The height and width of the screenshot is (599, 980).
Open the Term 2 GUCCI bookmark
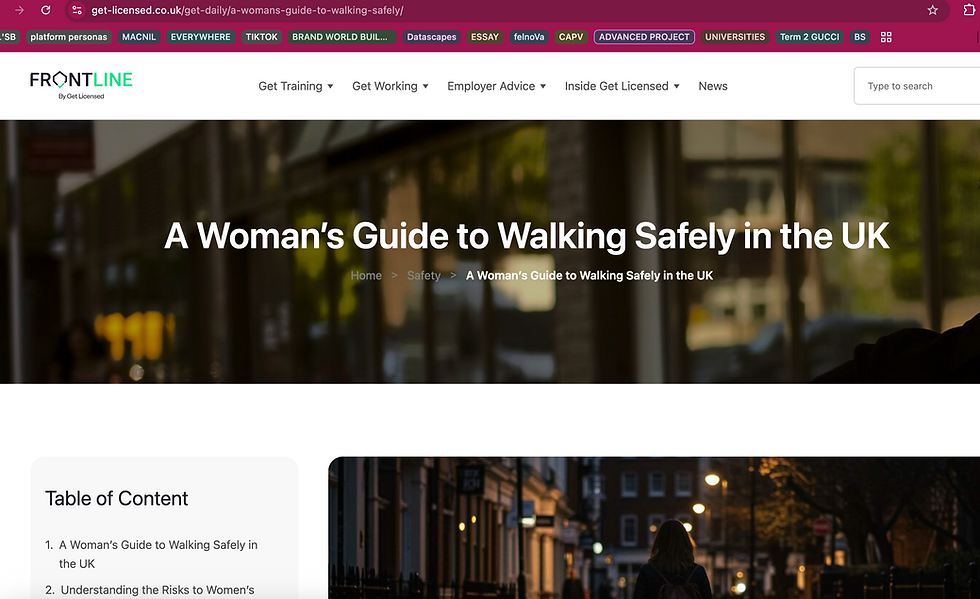[809, 37]
